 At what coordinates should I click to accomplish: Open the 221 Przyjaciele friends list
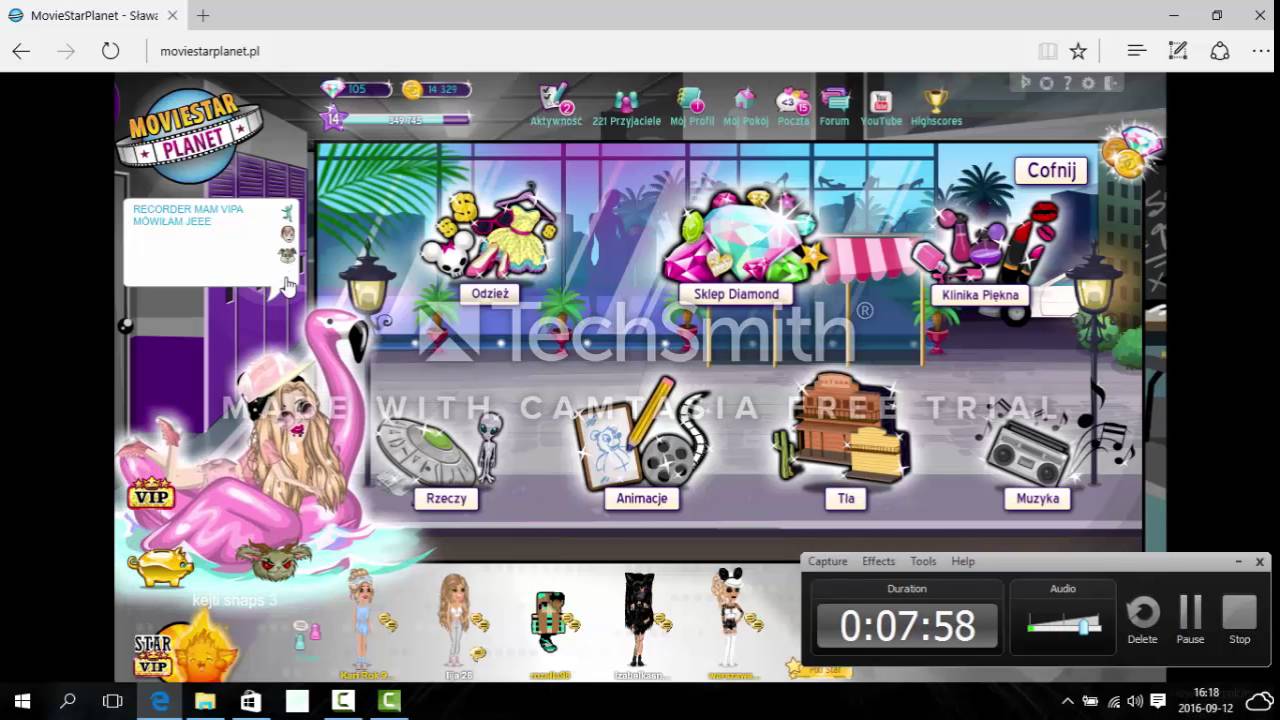[627, 108]
